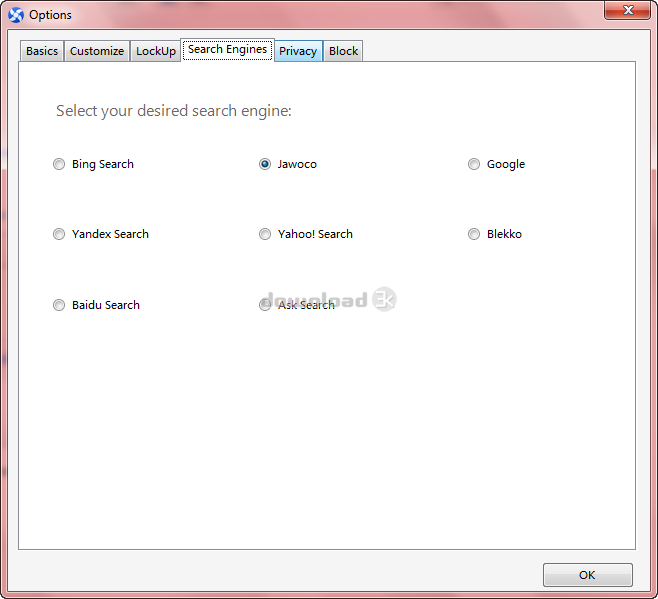658x599 pixels.
Task: Open the Privacy tab
Action: tap(298, 51)
